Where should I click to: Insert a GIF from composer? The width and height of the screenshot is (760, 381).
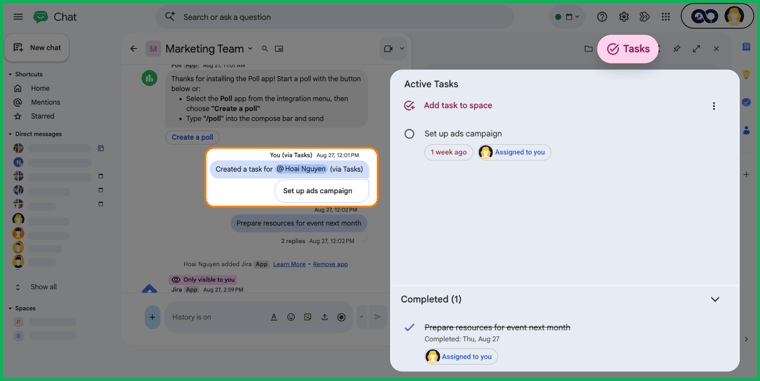point(307,317)
